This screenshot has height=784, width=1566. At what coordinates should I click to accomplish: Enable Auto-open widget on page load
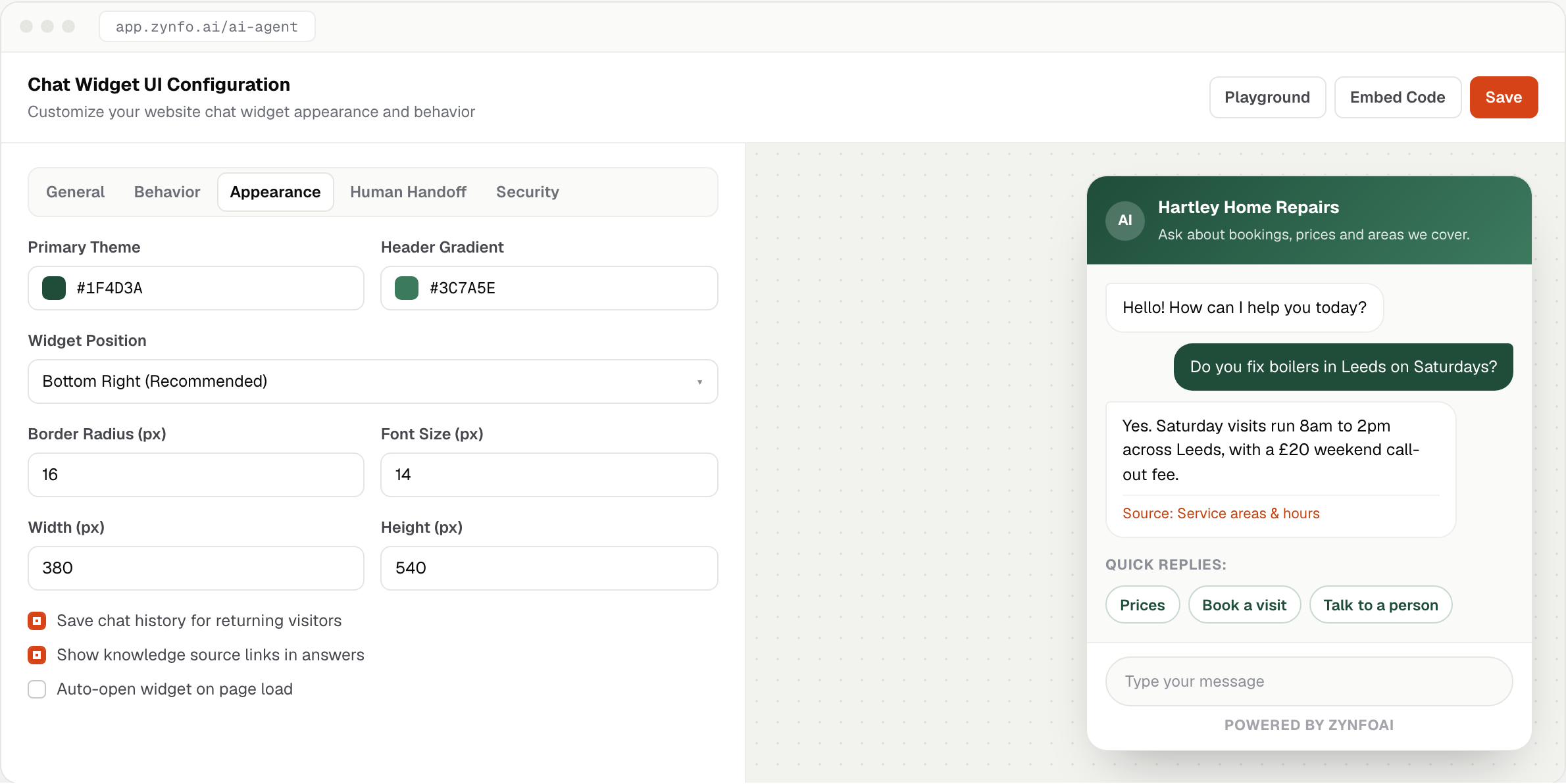click(x=37, y=689)
